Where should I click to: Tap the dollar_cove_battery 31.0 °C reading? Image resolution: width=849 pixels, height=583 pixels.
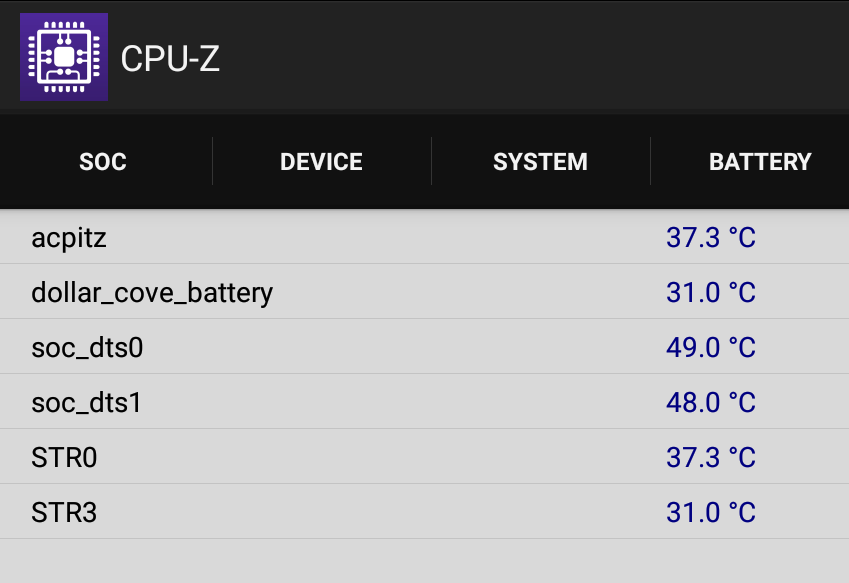coord(710,292)
